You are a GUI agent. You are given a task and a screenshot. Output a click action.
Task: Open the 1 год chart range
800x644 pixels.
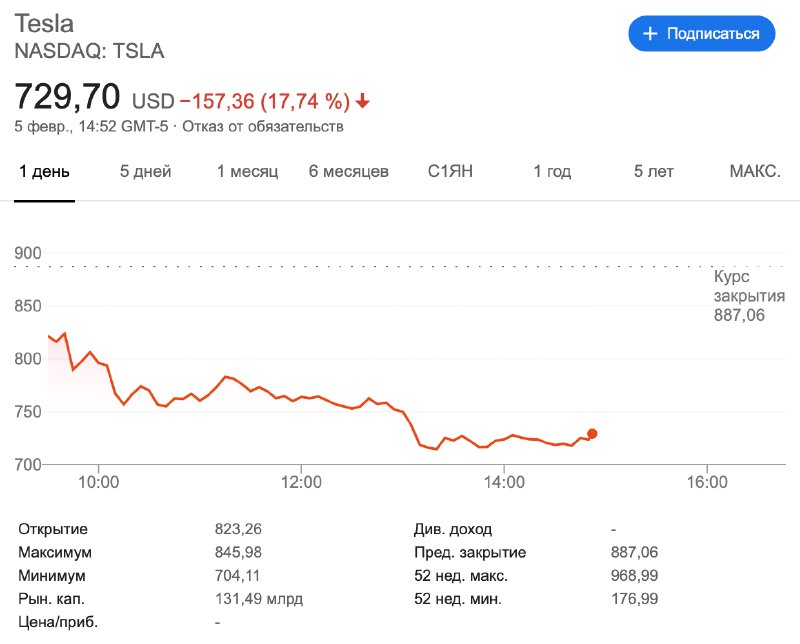pyautogui.click(x=552, y=171)
